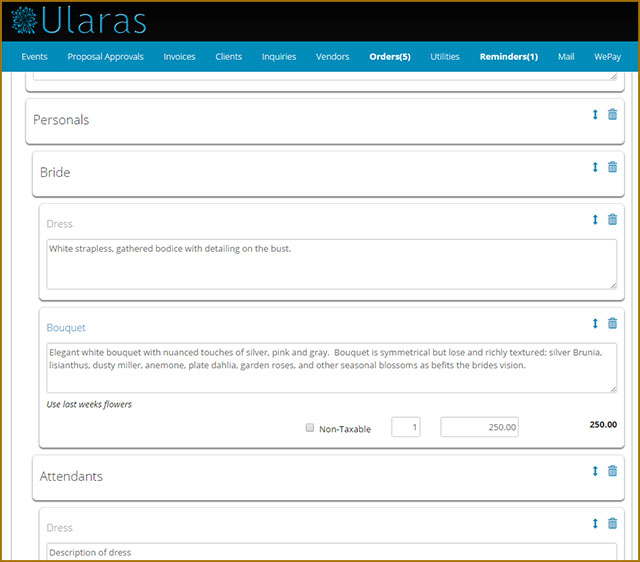Click the bold 250.00 Bouquet total
Viewport: 640px width, 562px height.
603,424
